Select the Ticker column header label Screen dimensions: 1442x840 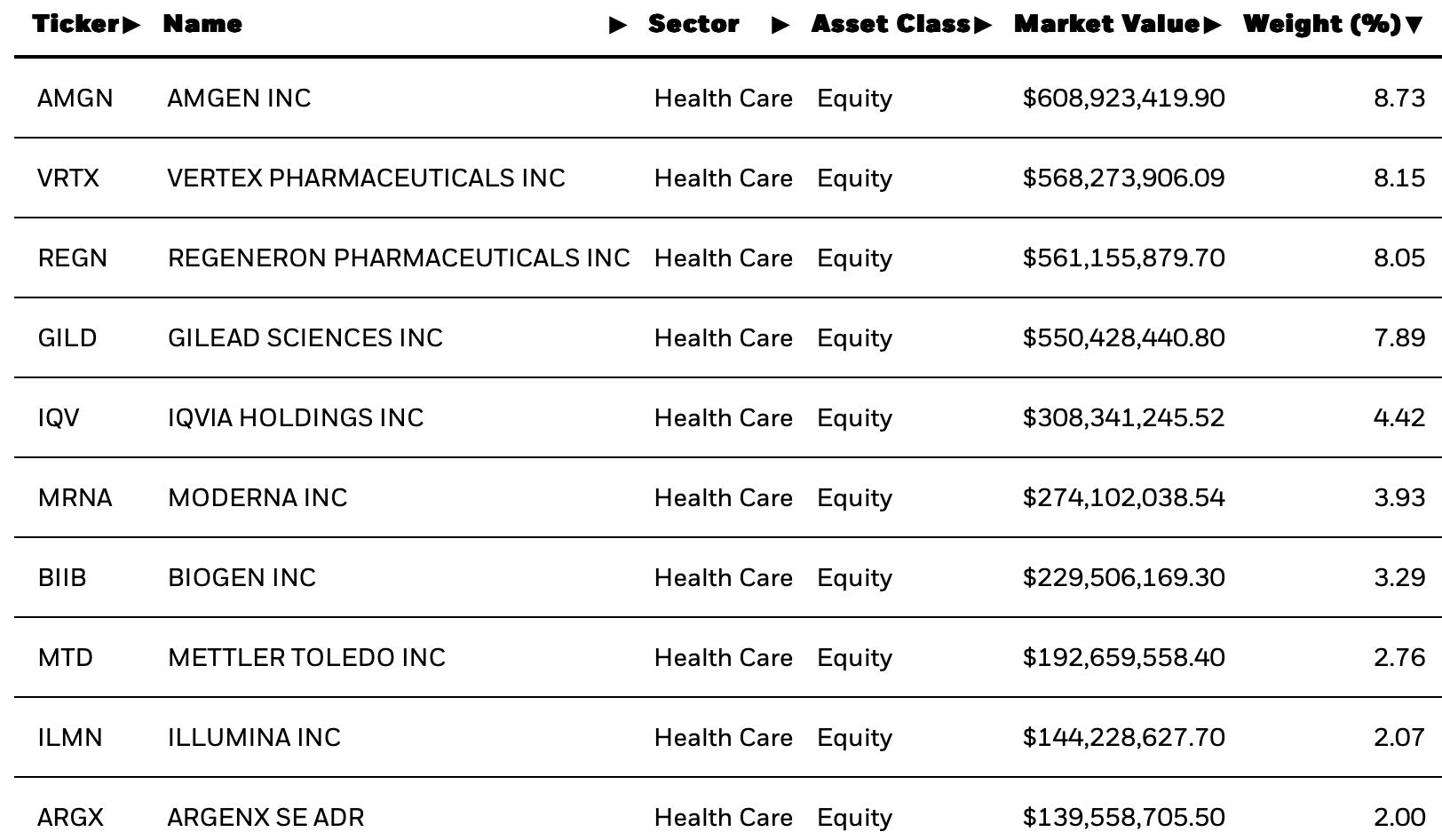(x=76, y=24)
